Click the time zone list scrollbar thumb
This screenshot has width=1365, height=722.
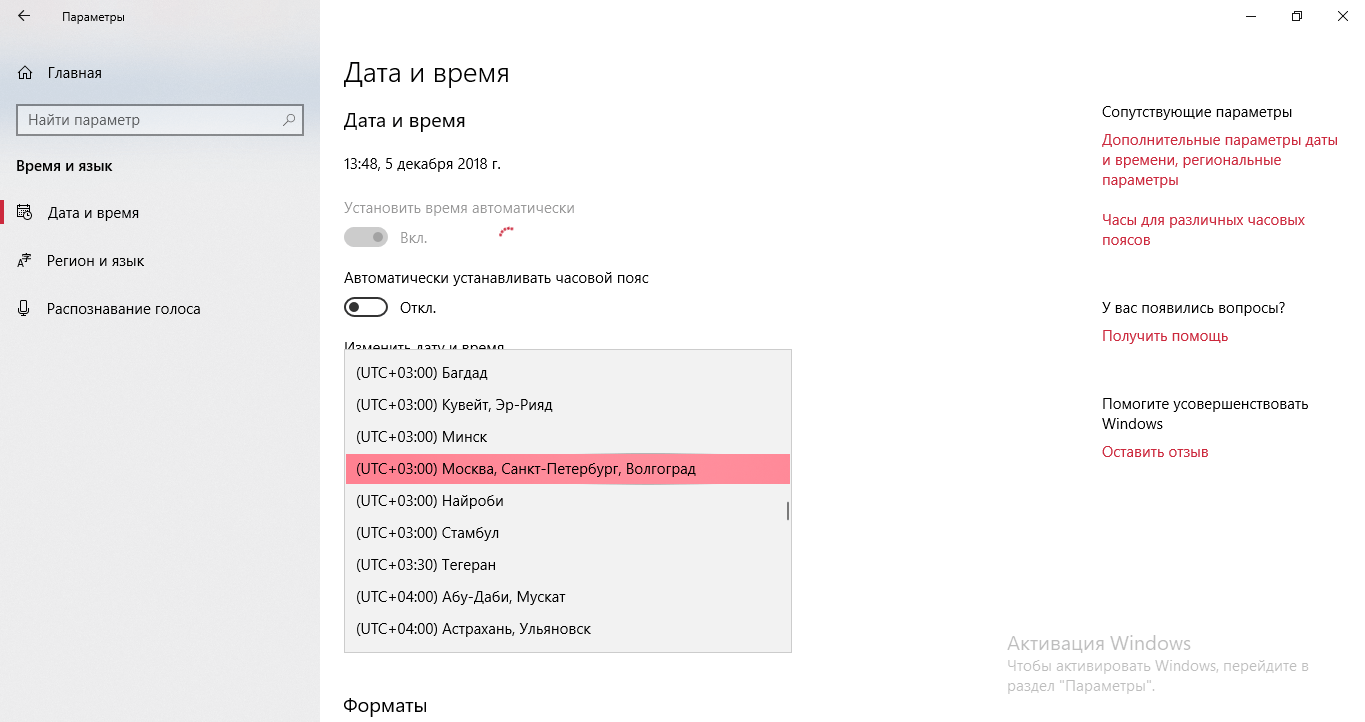pyautogui.click(x=788, y=511)
